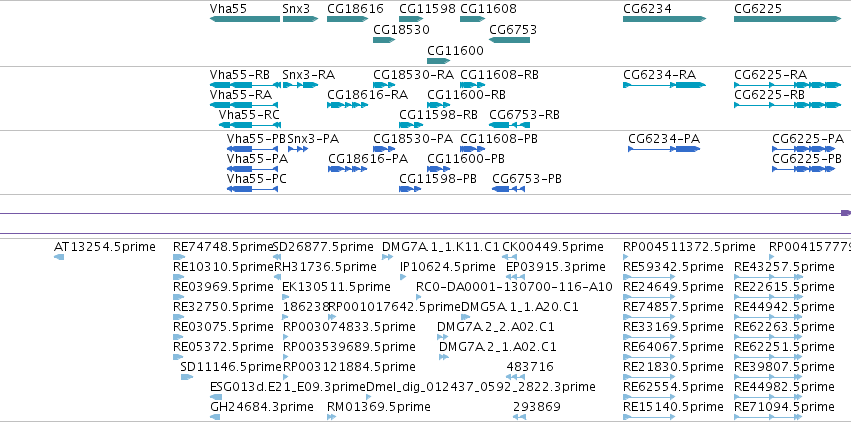
Task: Click transcript CG11600-RB
Action: coord(439,105)
